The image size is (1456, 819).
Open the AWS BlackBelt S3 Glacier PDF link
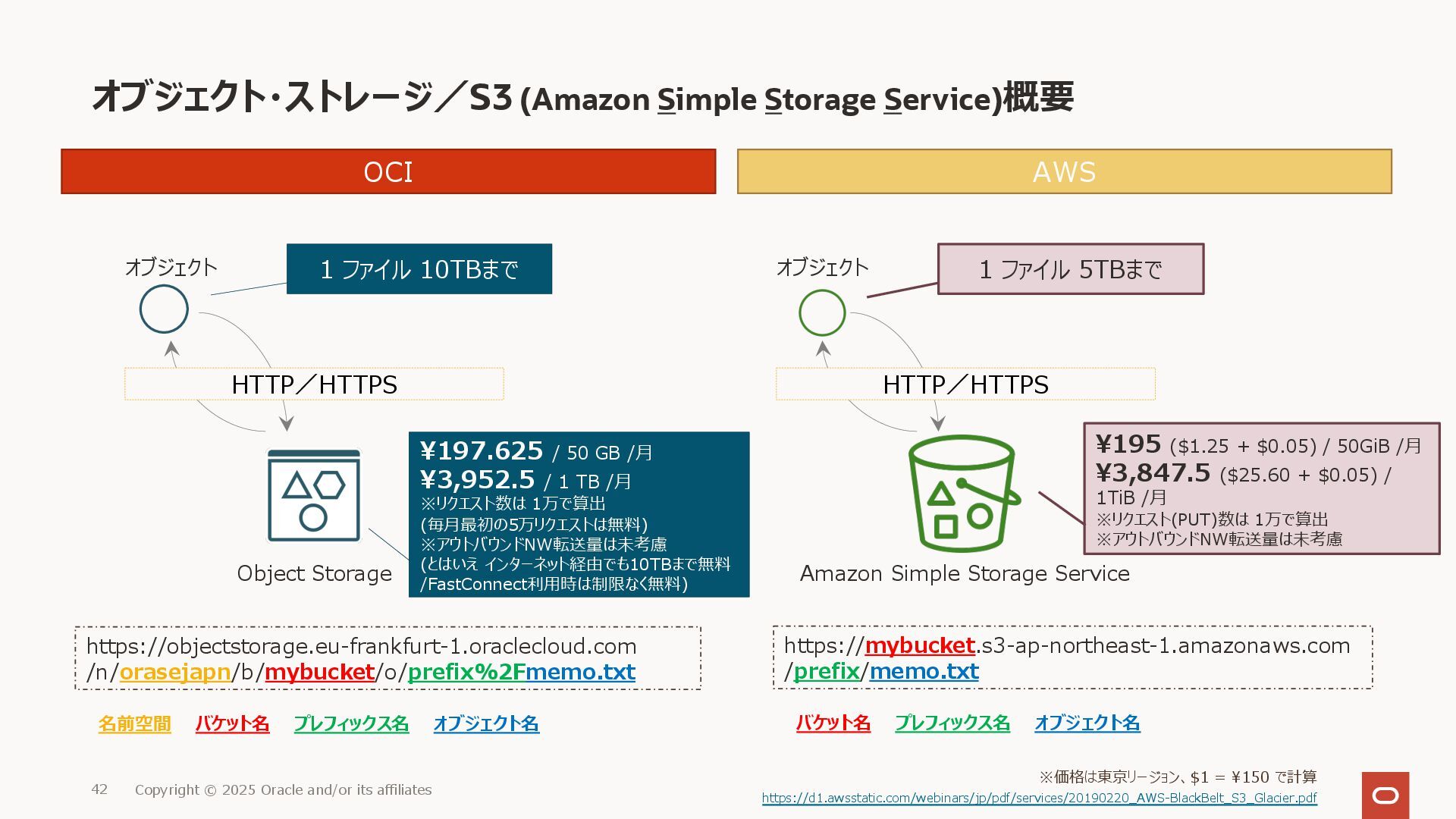tap(1039, 798)
